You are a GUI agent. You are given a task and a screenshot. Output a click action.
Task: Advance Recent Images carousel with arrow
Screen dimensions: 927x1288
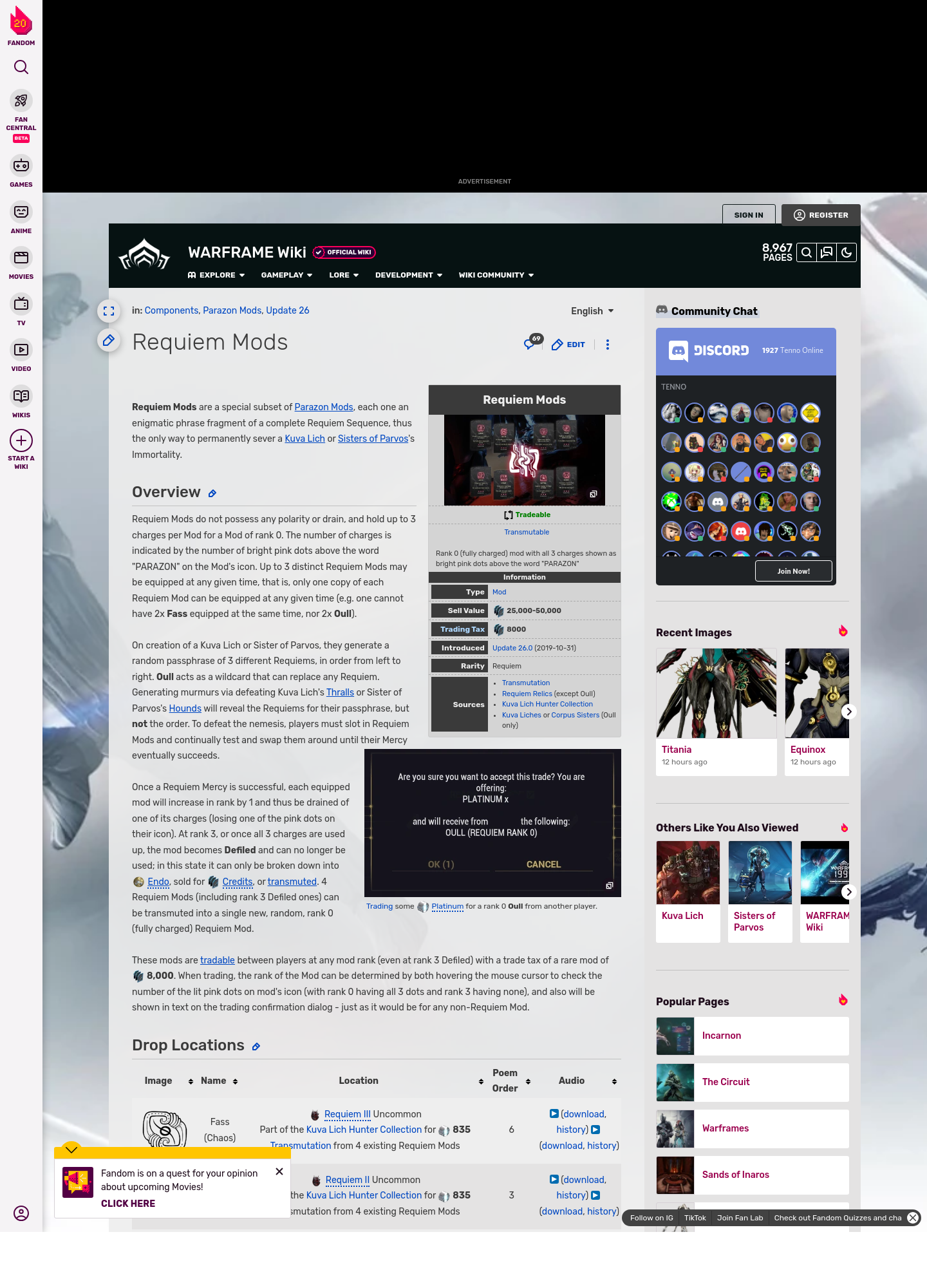coord(848,712)
